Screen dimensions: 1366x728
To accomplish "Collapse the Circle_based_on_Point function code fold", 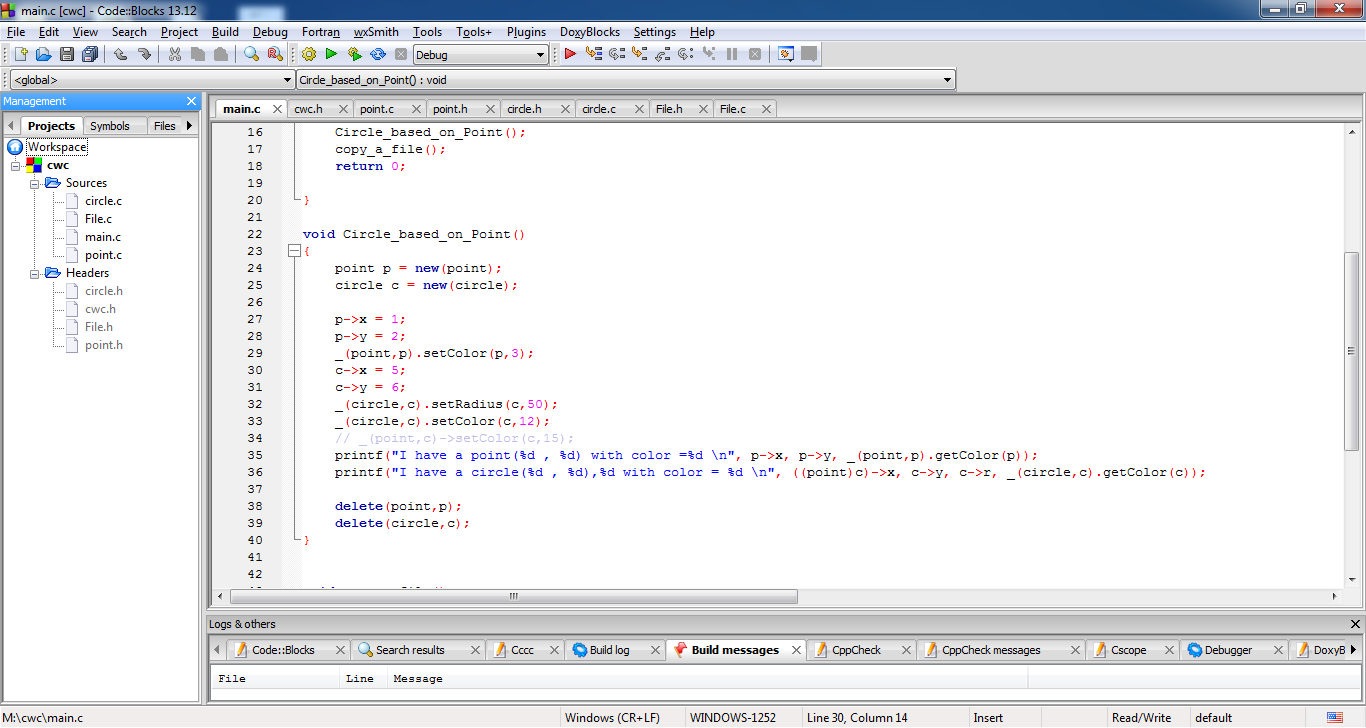I will click(x=294, y=250).
